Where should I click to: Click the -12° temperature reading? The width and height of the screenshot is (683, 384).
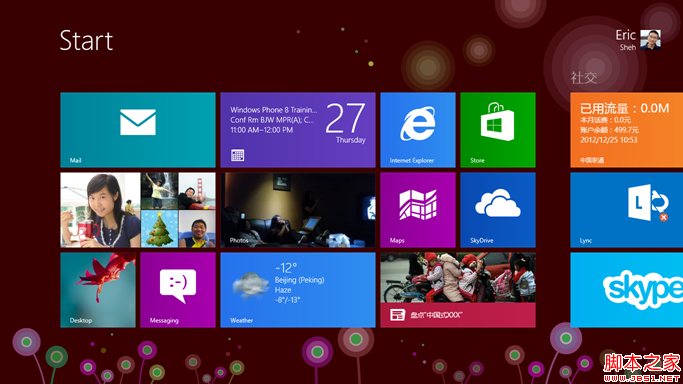pyautogui.click(x=286, y=267)
